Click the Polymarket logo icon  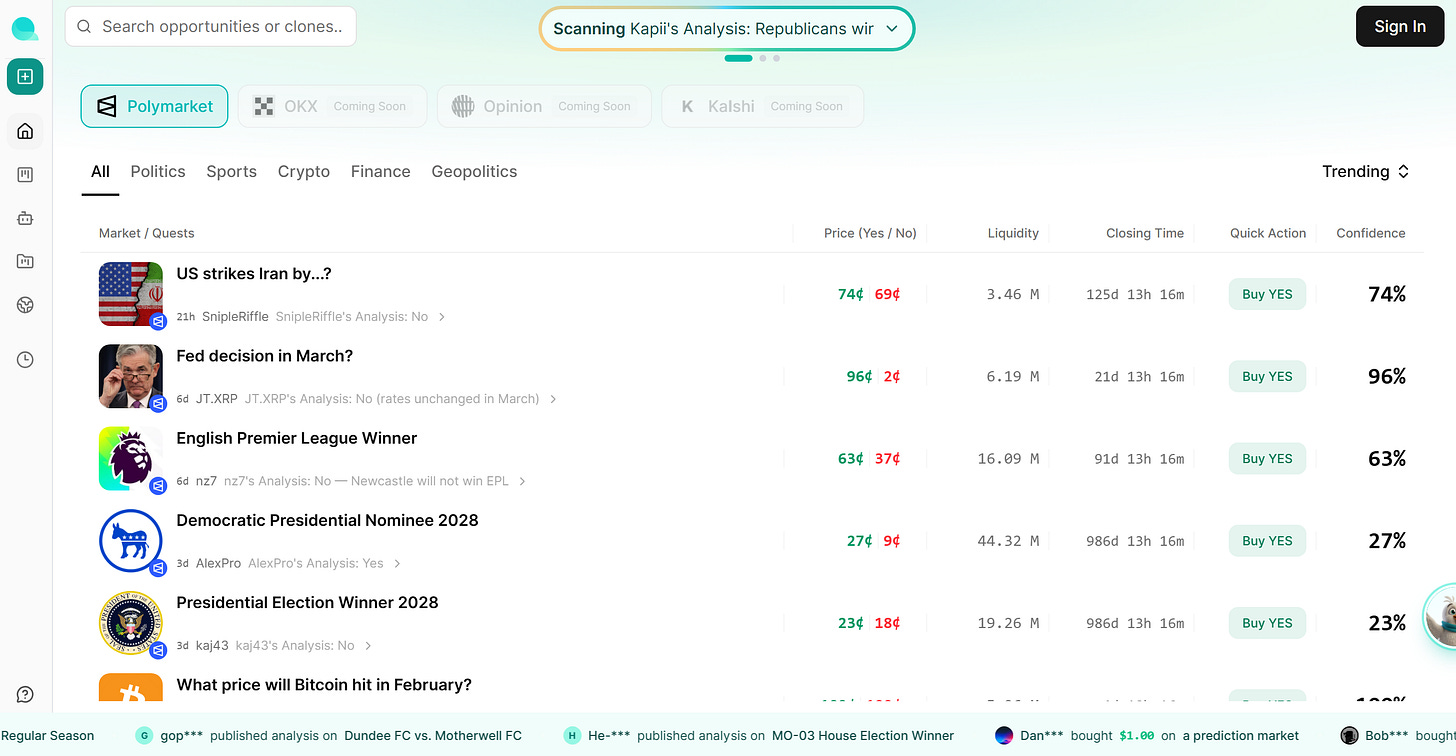(107, 106)
